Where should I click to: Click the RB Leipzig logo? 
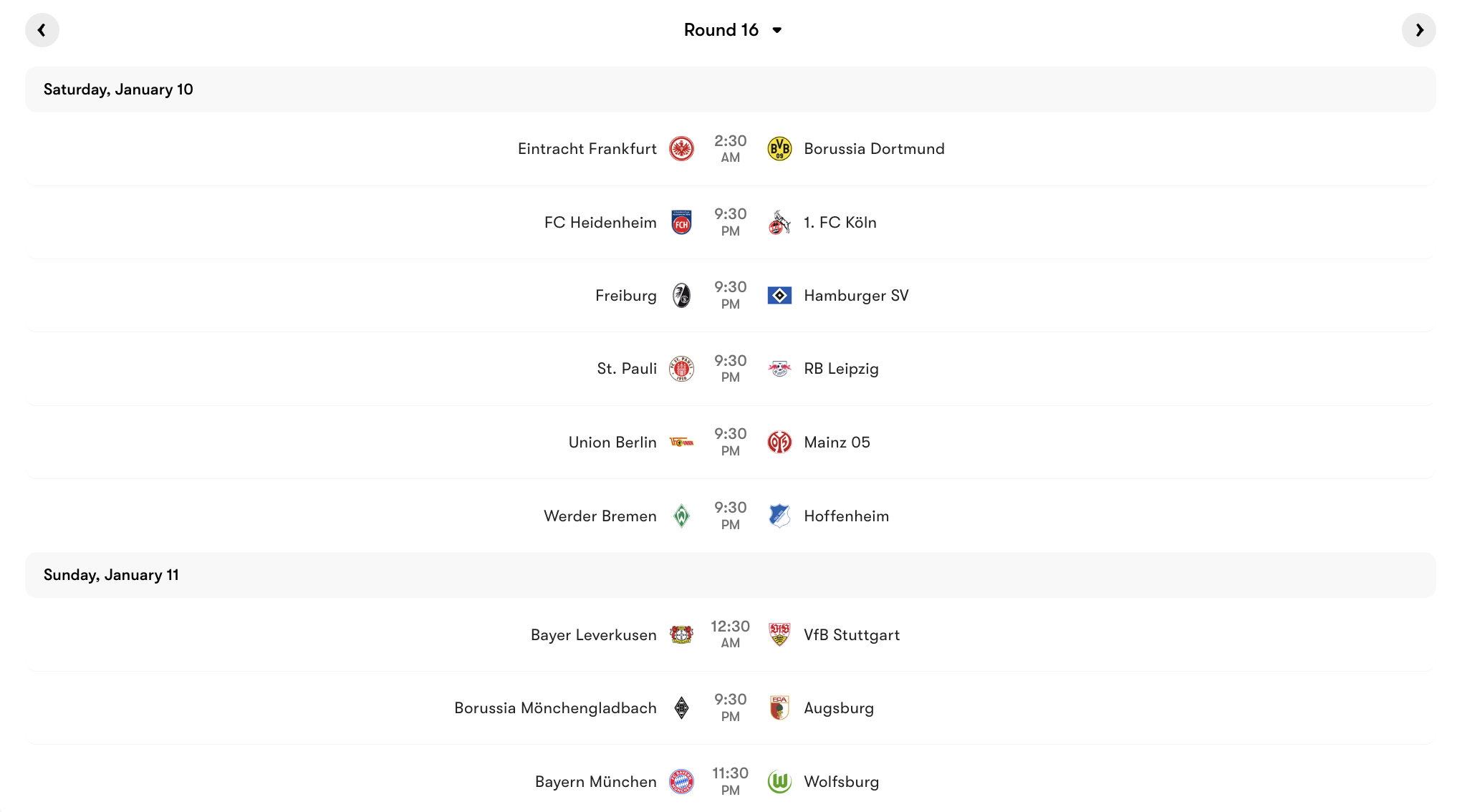point(779,368)
